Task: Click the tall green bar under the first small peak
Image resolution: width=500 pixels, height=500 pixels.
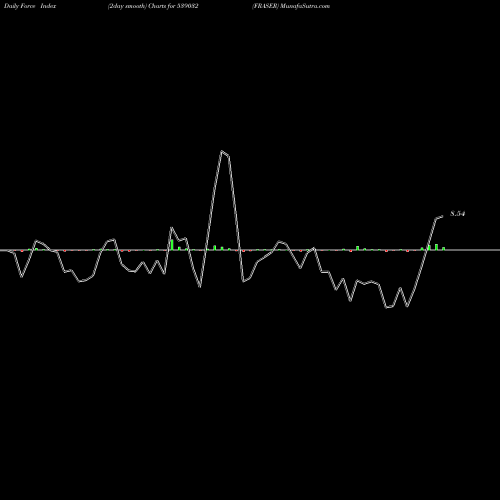Action: click(172, 245)
